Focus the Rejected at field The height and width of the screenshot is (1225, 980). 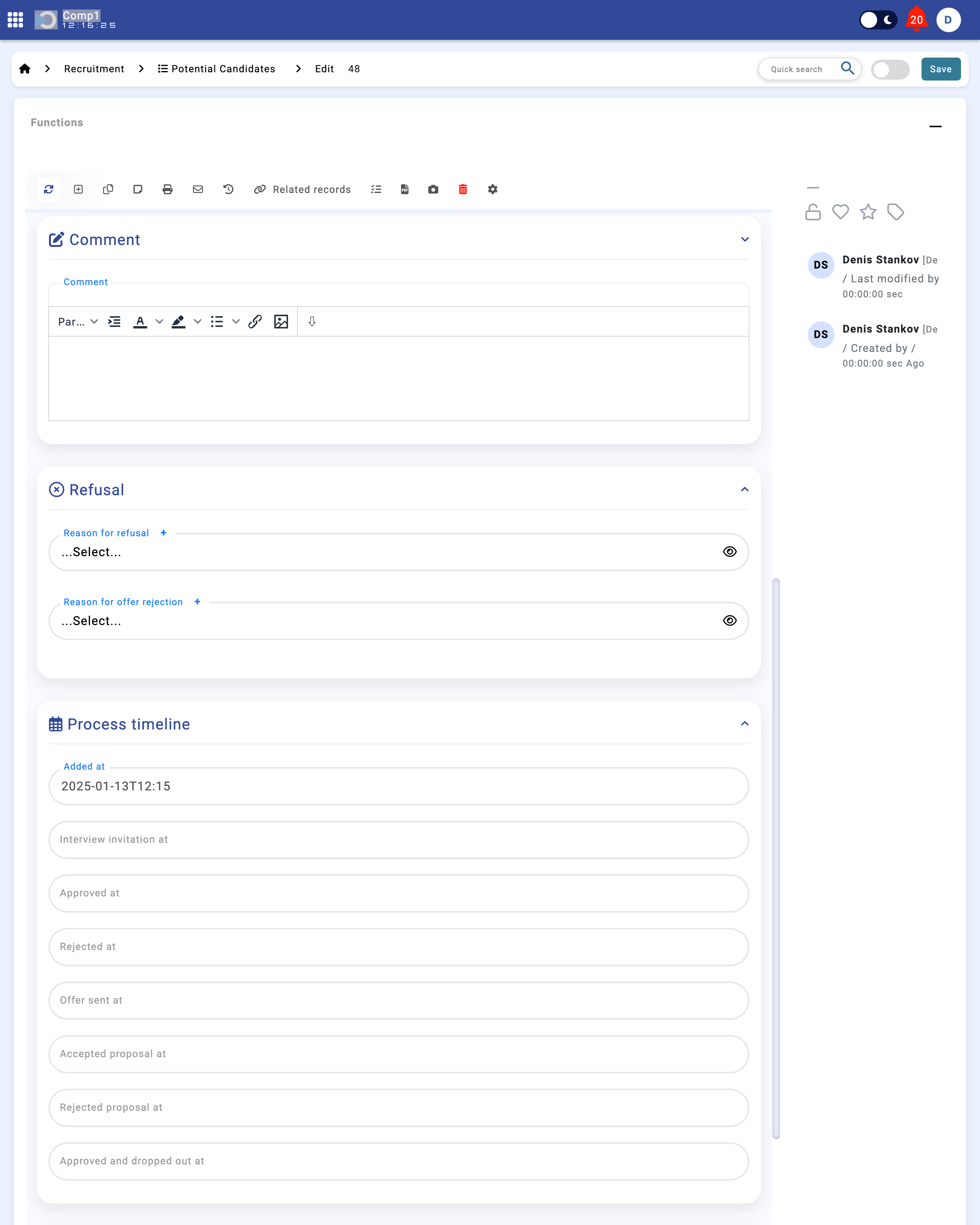tap(398, 947)
